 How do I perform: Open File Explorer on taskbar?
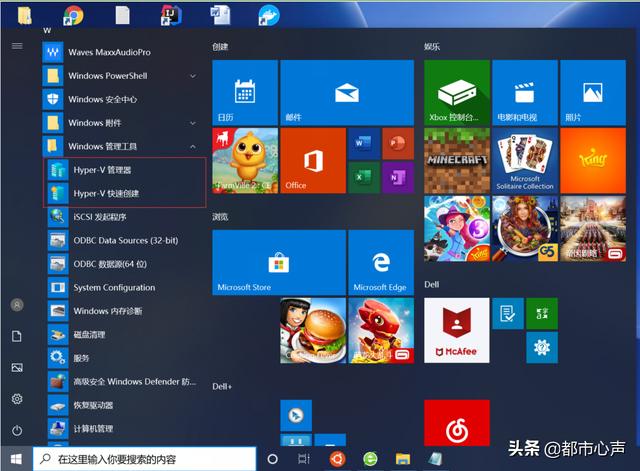tap(403, 459)
